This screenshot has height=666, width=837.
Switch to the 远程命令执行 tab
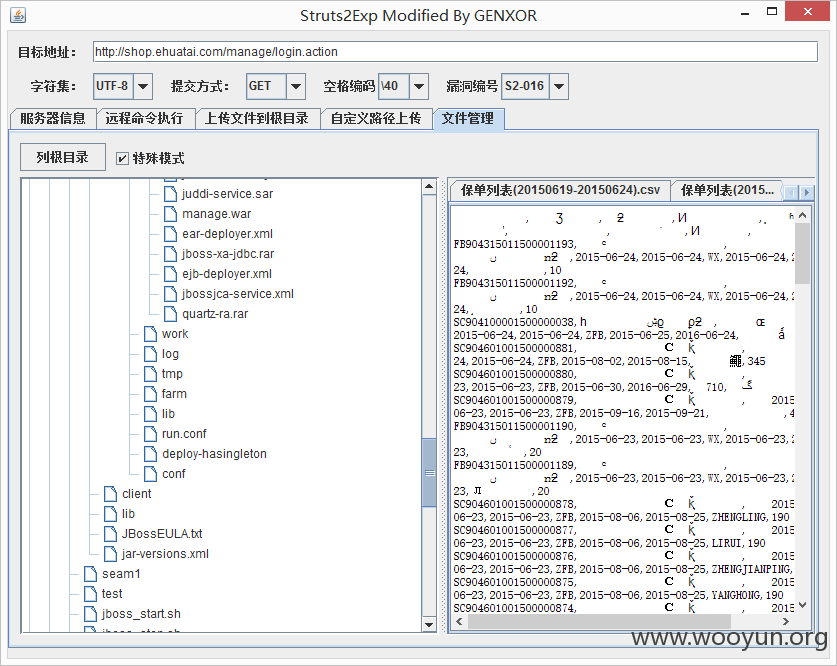point(145,118)
